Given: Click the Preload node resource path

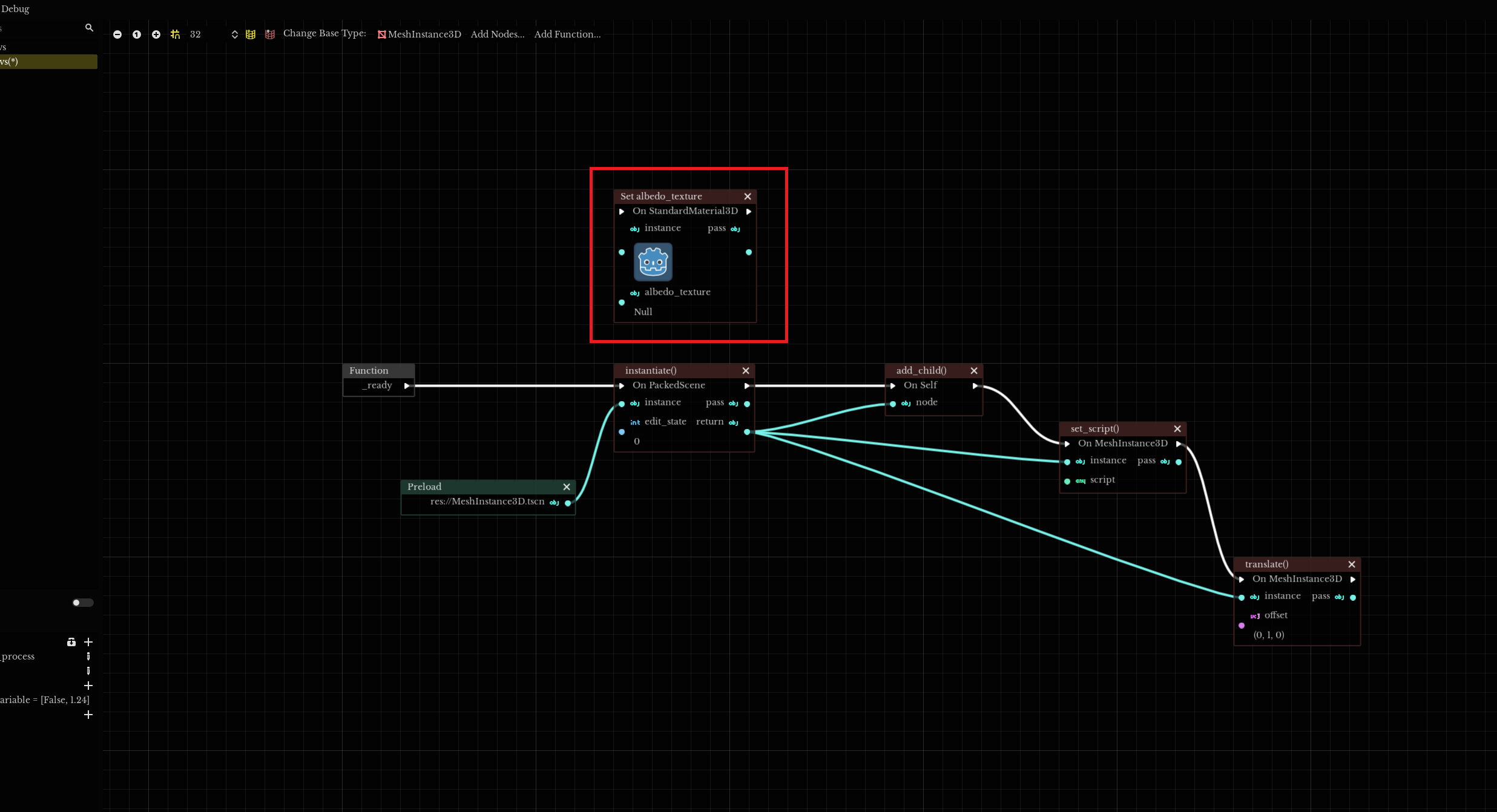Looking at the screenshot, I should 487,502.
